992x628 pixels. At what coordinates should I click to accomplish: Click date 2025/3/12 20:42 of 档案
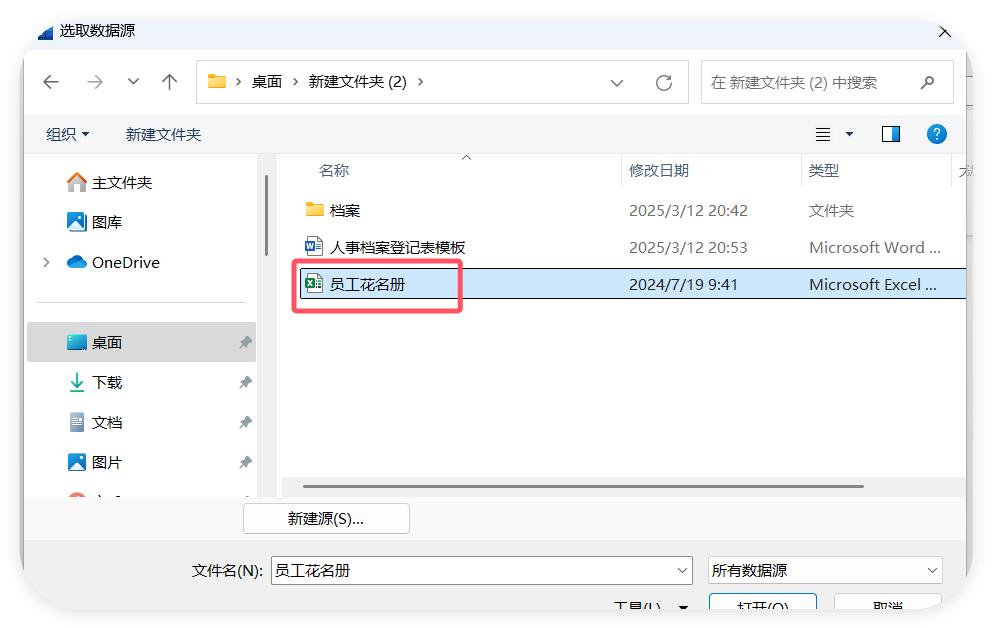pos(688,211)
